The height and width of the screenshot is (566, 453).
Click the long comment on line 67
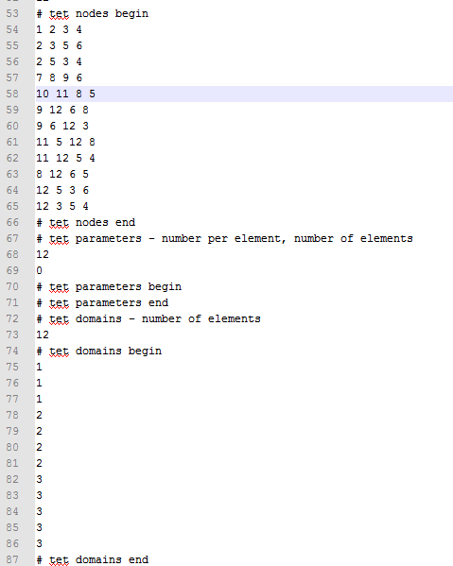225,238
